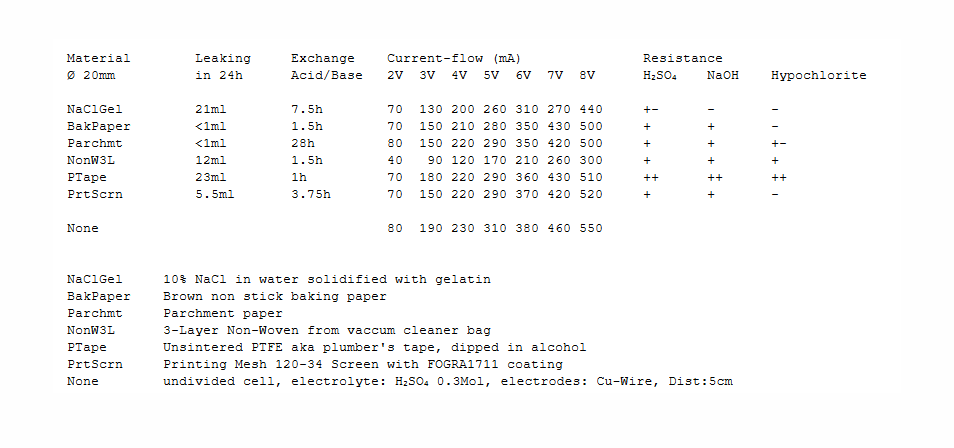Image resolution: width=954 pixels, height=448 pixels.
Task: Click the 'Brown non stick baking paper' description
Action: point(274,296)
